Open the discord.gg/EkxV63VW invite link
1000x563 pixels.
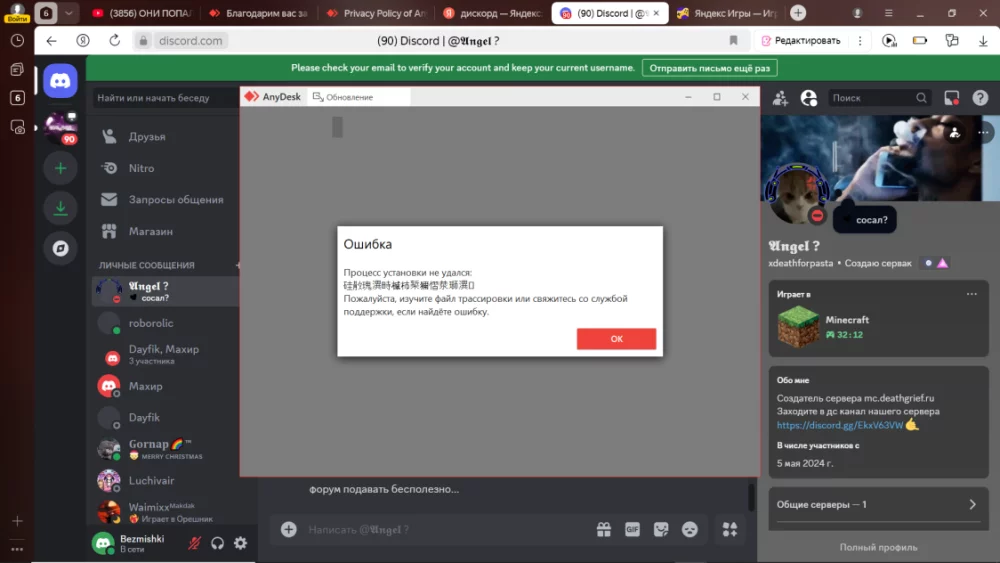(x=840, y=425)
